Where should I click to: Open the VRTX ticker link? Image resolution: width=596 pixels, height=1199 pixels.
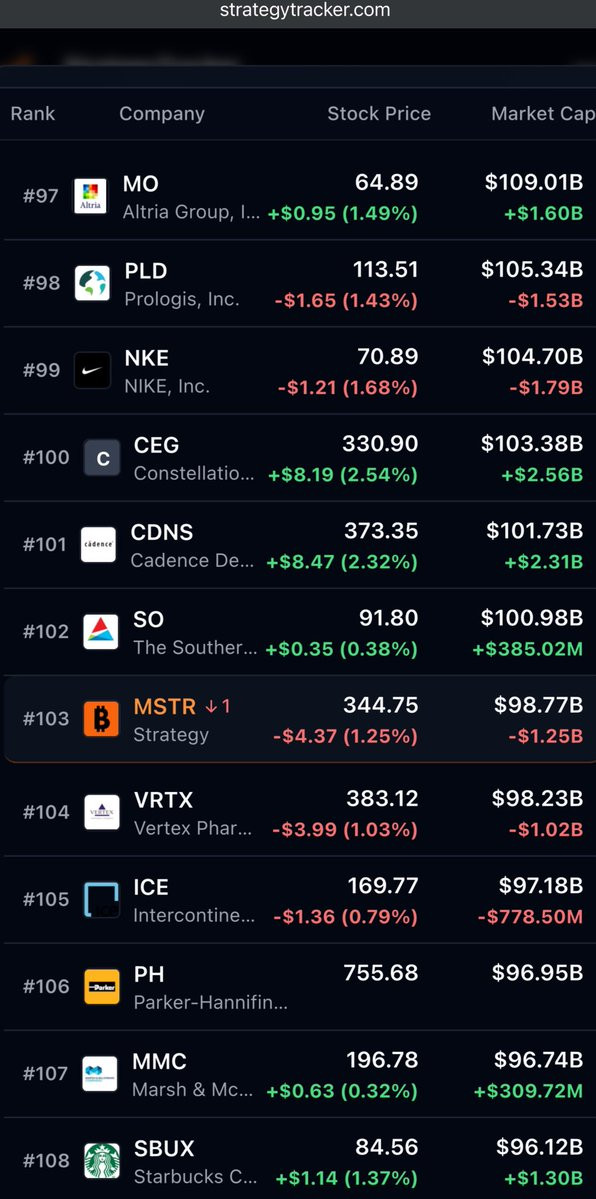pyautogui.click(x=163, y=800)
